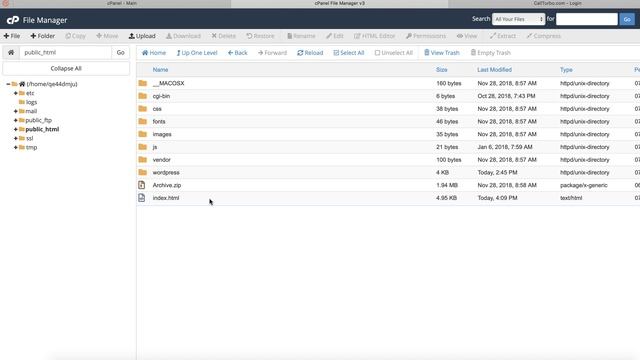Expand the public_ftp folder in tree
This screenshot has height=360, width=640.
(x=16, y=120)
